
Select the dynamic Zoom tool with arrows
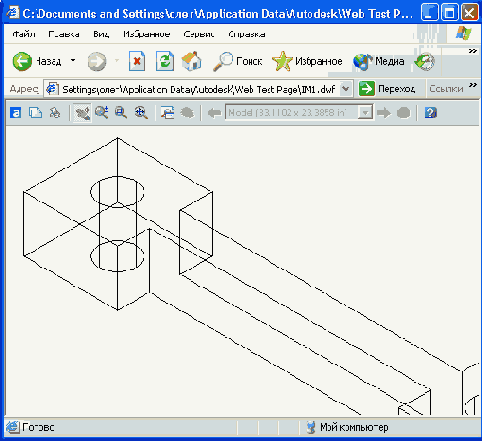(x=101, y=113)
